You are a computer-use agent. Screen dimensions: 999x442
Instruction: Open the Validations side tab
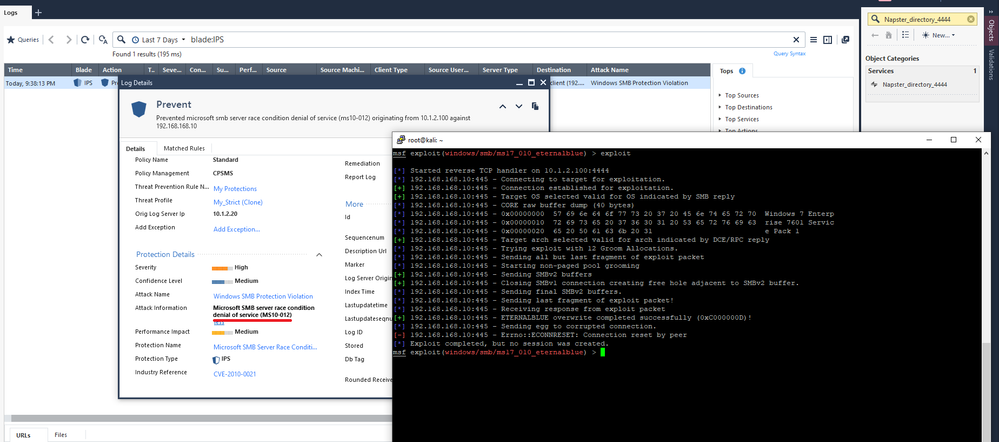992,64
